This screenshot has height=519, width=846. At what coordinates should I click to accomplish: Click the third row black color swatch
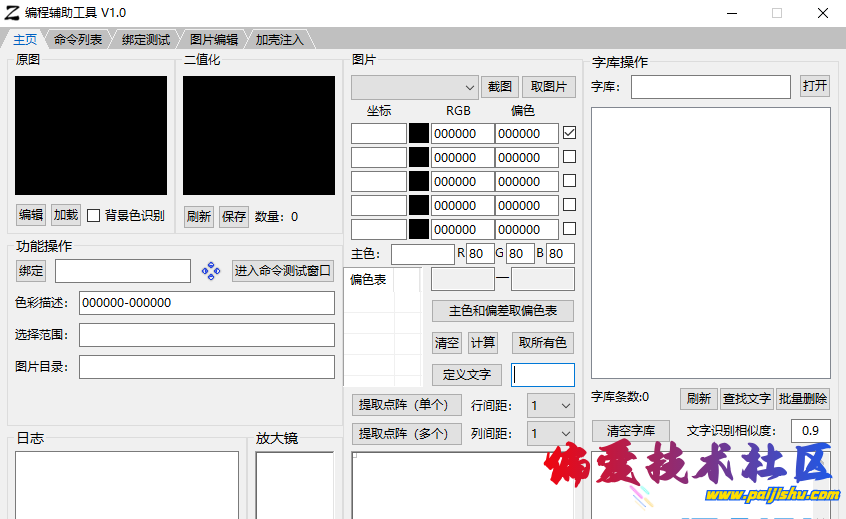[419, 181]
